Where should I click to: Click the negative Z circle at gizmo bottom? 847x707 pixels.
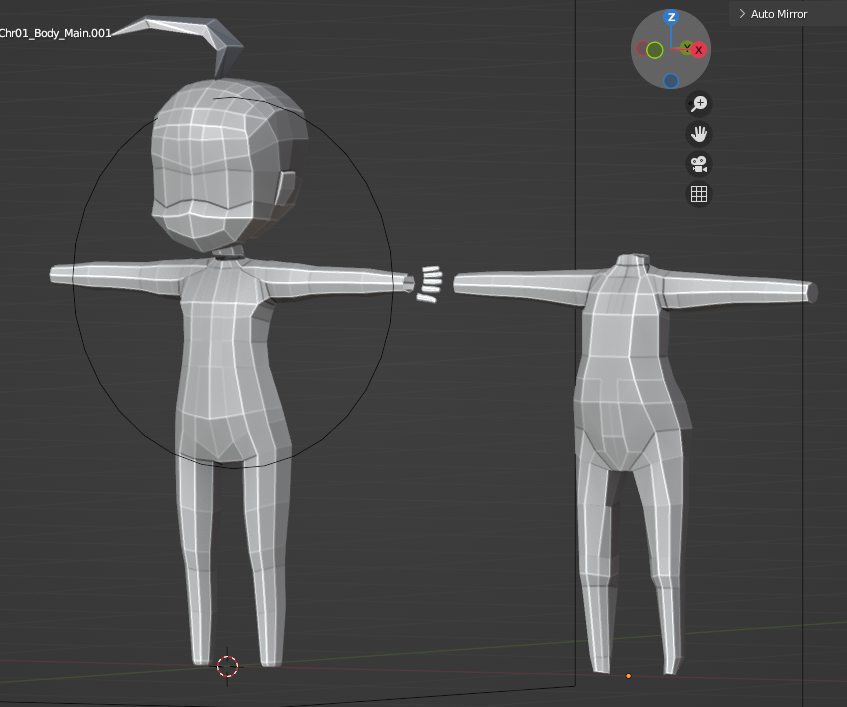point(671,81)
